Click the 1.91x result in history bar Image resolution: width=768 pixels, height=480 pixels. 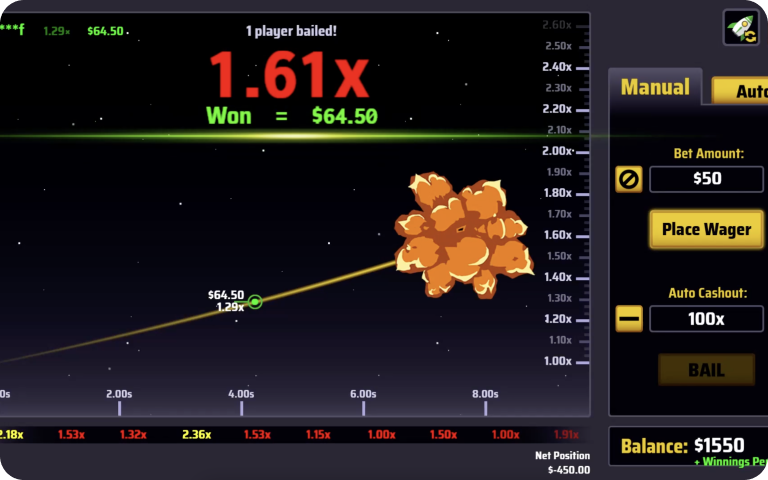click(x=566, y=434)
